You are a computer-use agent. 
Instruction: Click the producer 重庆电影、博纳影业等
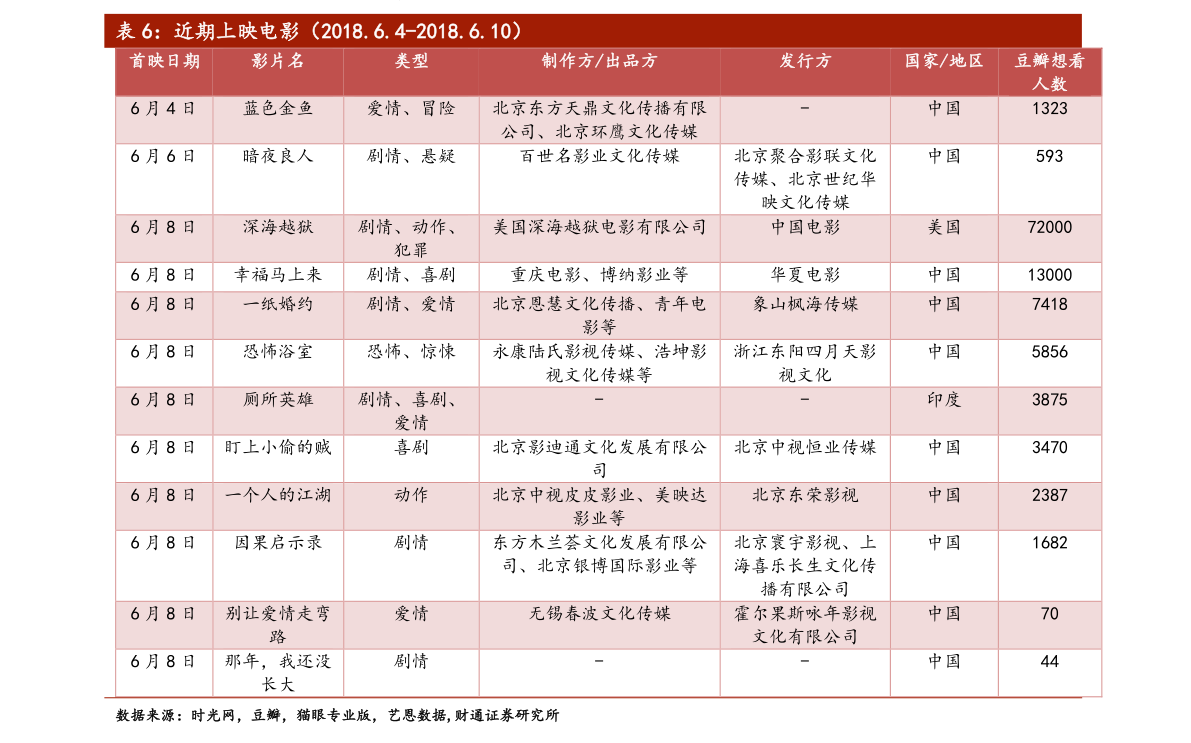(x=599, y=275)
